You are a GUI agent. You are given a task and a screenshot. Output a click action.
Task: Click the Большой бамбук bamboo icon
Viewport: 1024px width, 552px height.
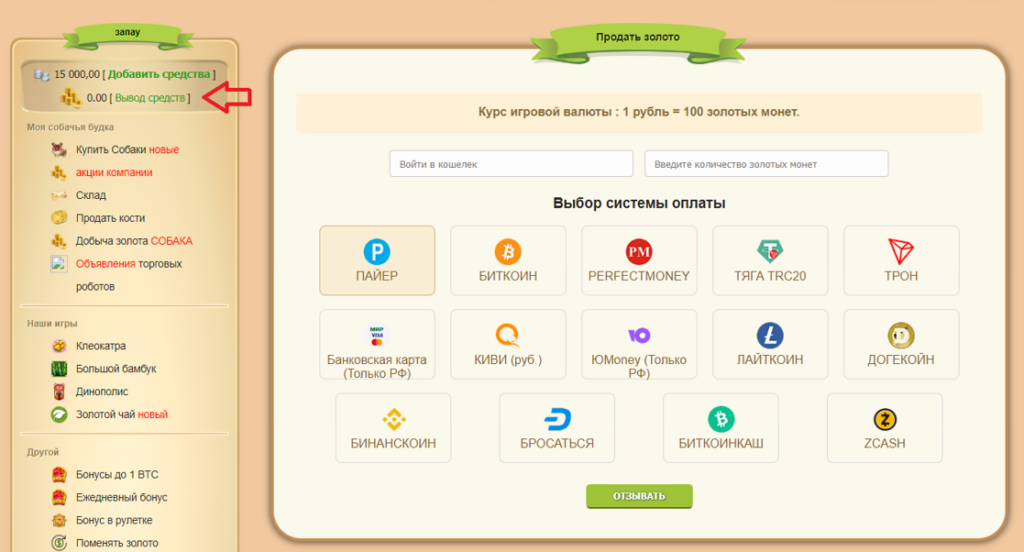[59, 369]
